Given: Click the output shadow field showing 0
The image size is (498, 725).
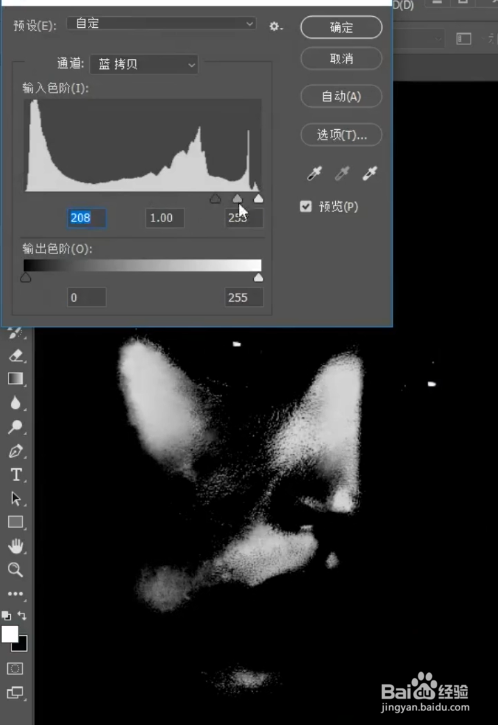Looking at the screenshot, I should tap(87, 297).
